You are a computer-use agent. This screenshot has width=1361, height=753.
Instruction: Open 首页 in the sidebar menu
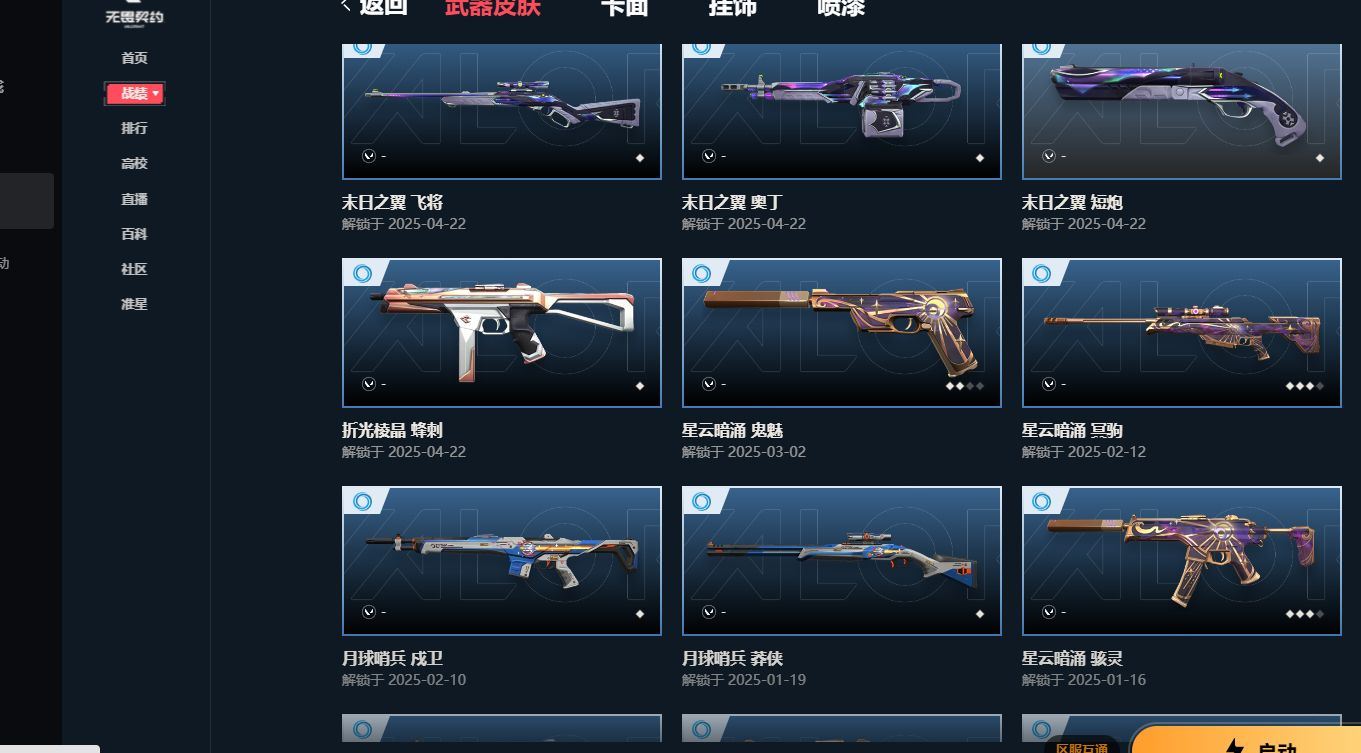click(x=134, y=59)
